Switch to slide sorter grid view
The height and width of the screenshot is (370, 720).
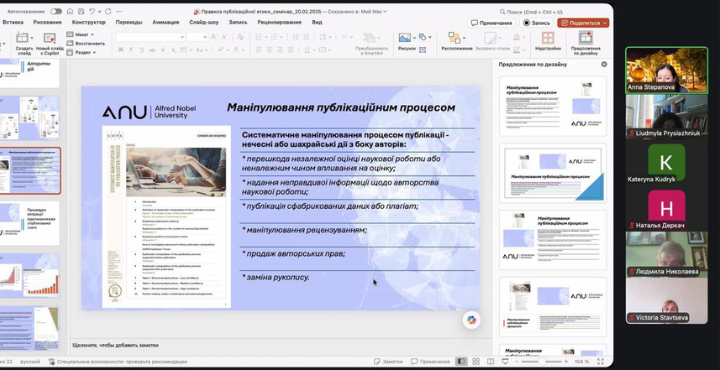(x=476, y=362)
